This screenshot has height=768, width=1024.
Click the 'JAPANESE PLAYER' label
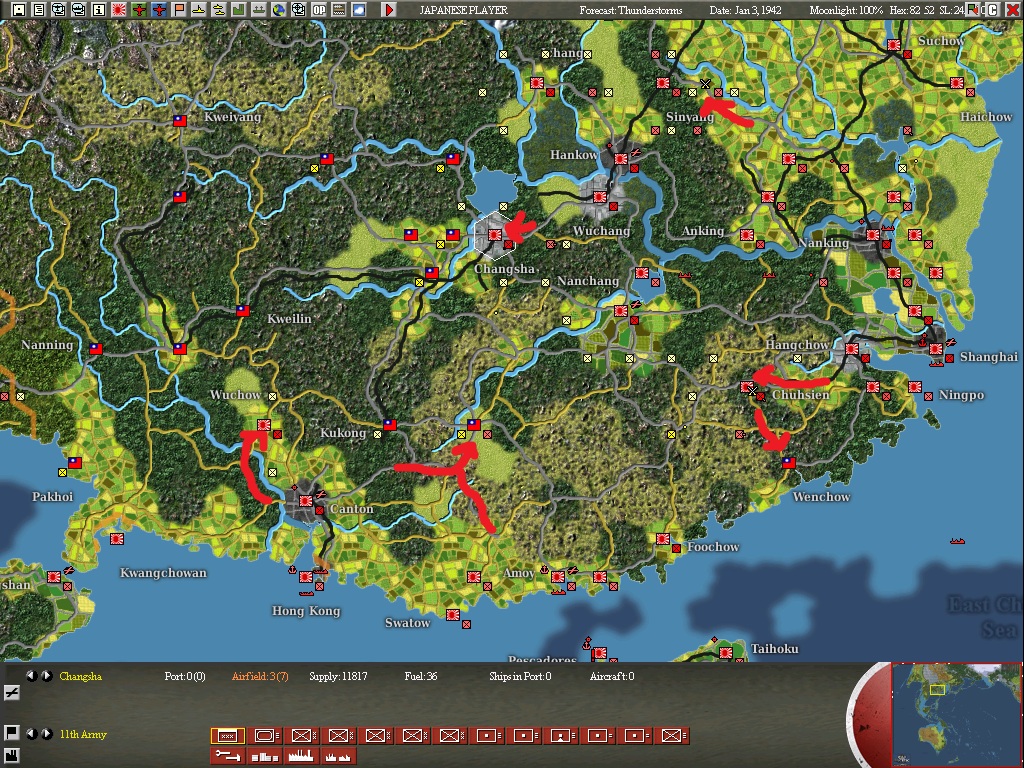tap(464, 10)
